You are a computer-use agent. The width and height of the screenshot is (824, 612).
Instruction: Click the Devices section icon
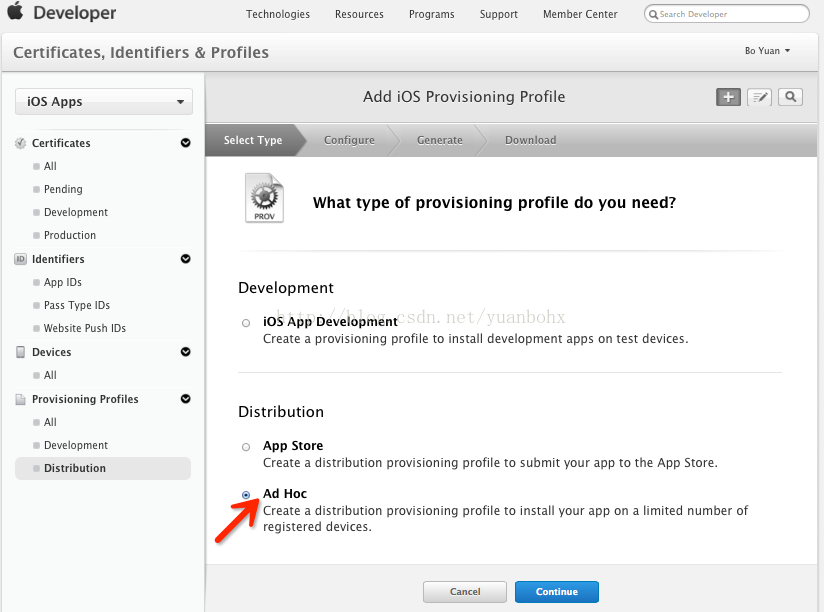point(21,352)
